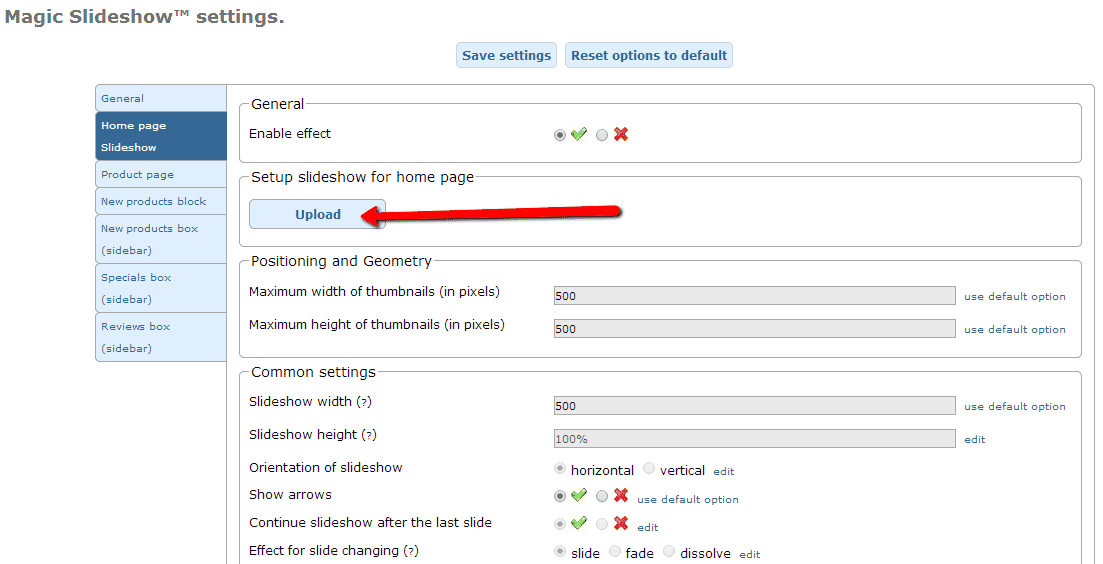The image size is (1103, 564).
Task: Click edit link for Continue slideshow option
Action: [647, 527]
